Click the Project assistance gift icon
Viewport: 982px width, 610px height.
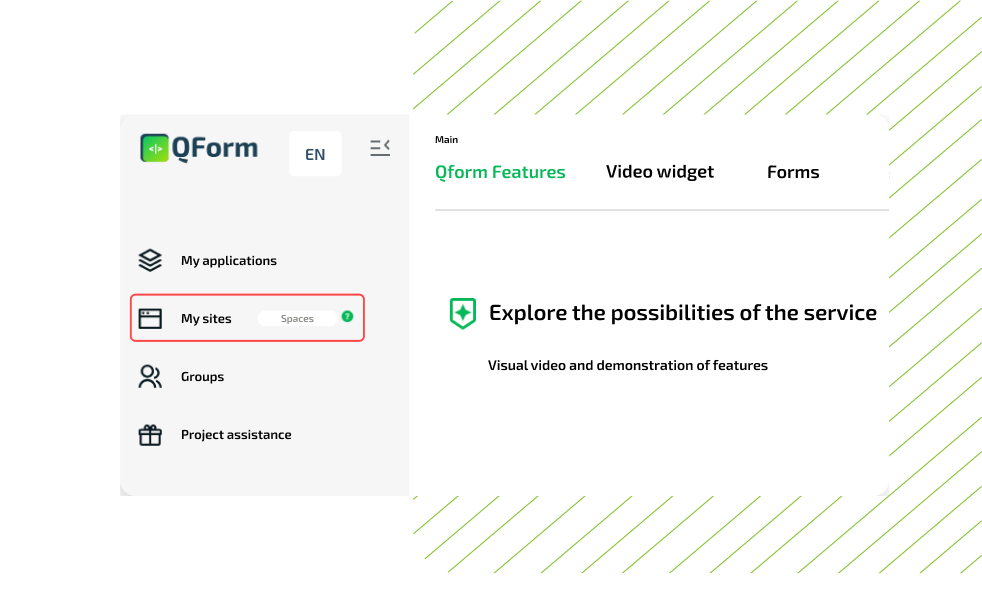click(150, 435)
